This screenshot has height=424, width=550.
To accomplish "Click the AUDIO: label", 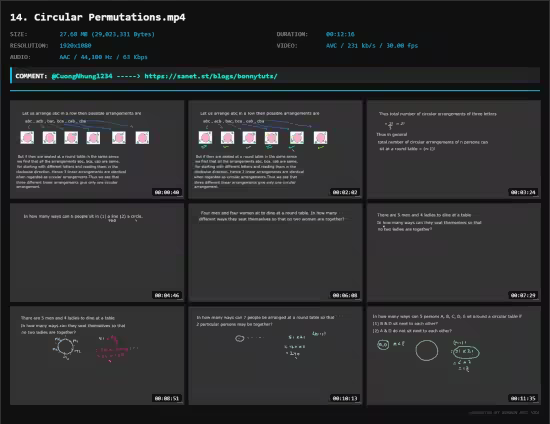I will pos(20,57).
